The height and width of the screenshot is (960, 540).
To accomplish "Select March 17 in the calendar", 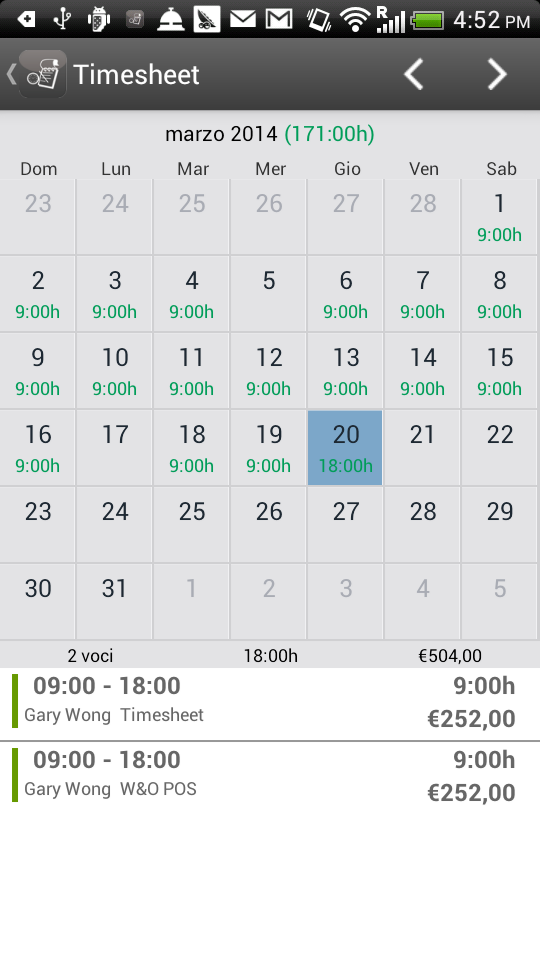I will click(114, 448).
